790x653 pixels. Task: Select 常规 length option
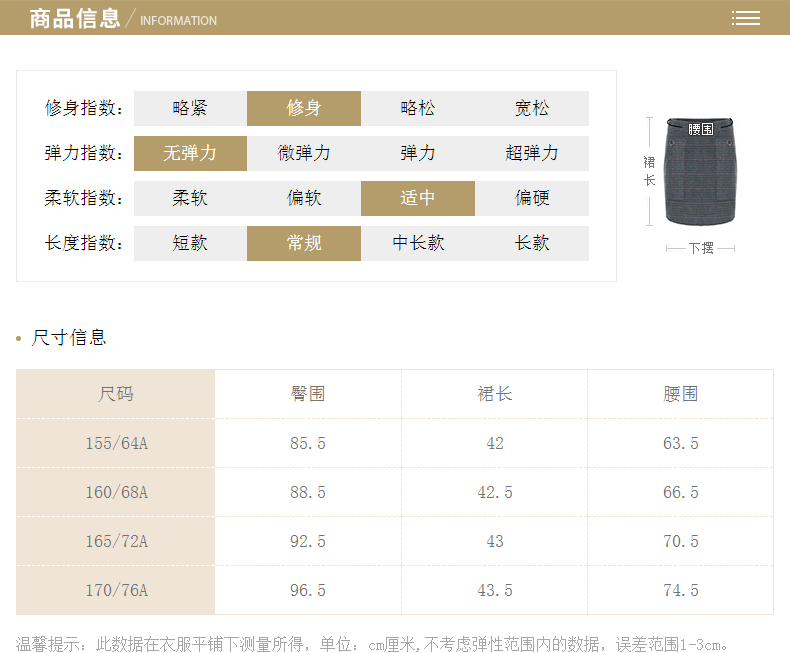304,243
